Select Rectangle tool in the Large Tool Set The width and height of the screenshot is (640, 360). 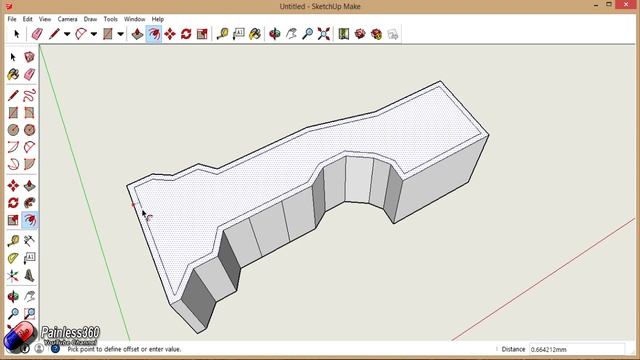(13, 112)
